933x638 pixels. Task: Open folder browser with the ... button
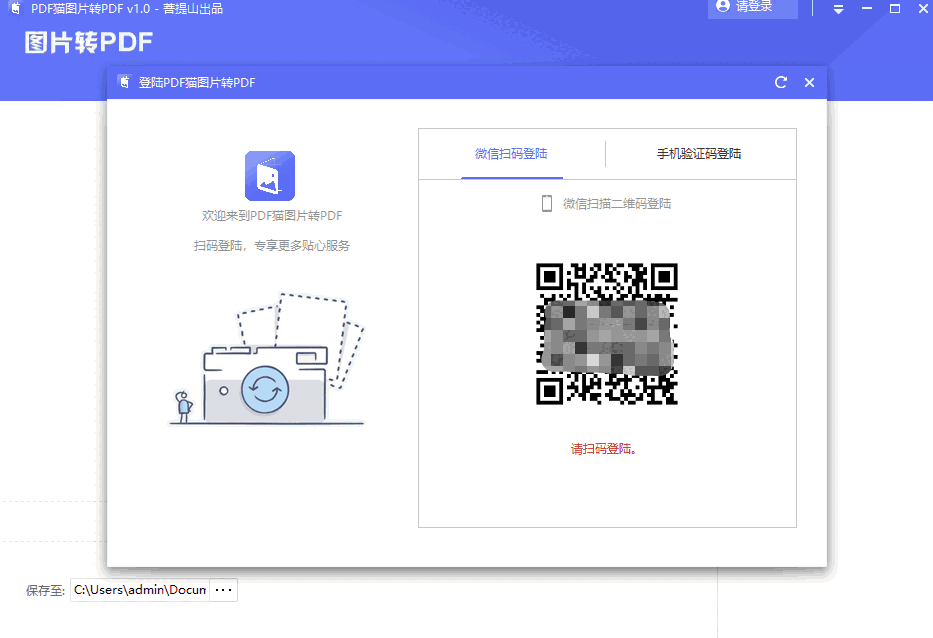point(224,590)
